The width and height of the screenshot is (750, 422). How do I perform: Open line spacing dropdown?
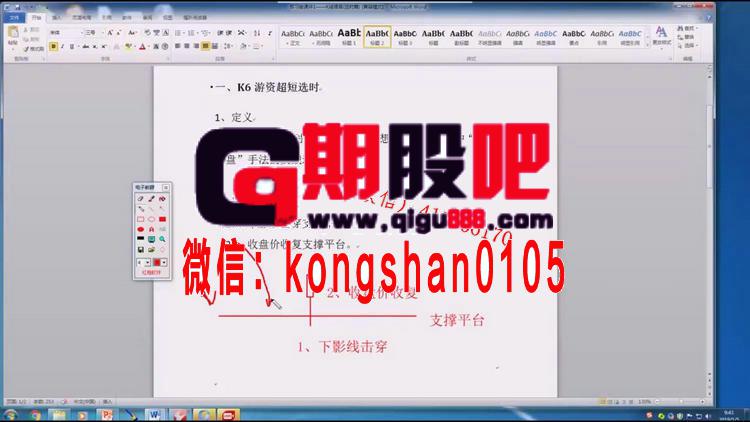228,46
